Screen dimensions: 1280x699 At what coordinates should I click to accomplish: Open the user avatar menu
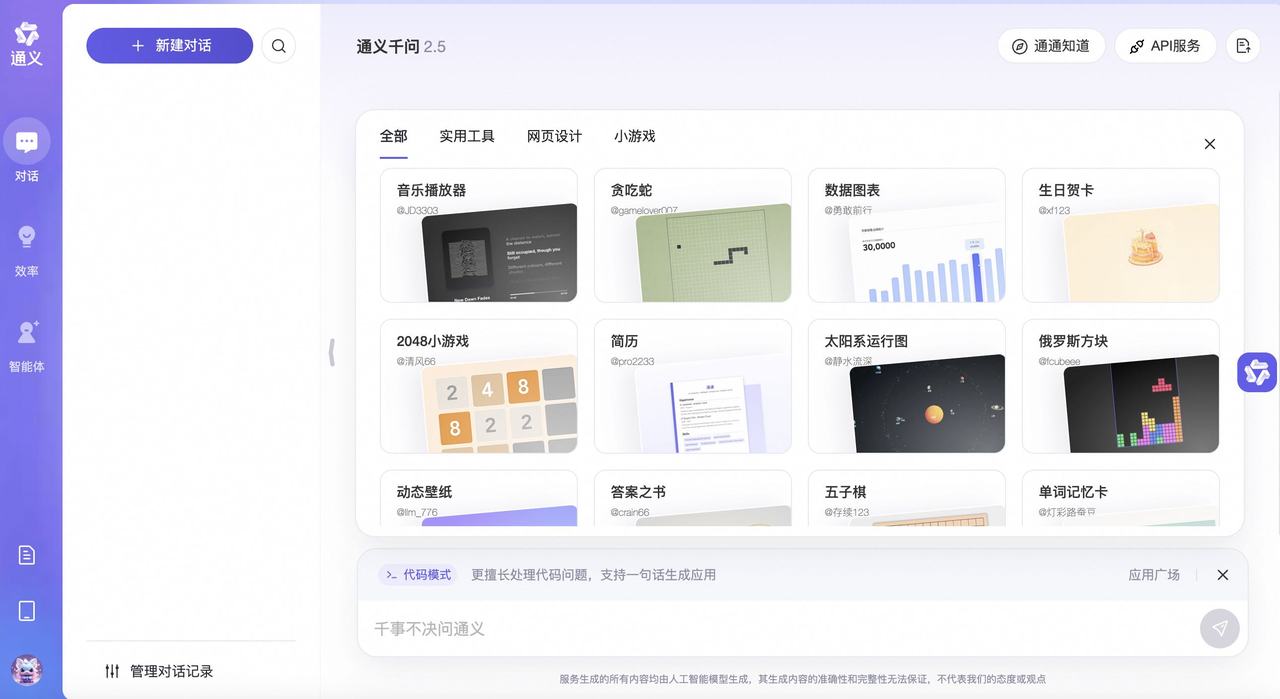click(27, 669)
